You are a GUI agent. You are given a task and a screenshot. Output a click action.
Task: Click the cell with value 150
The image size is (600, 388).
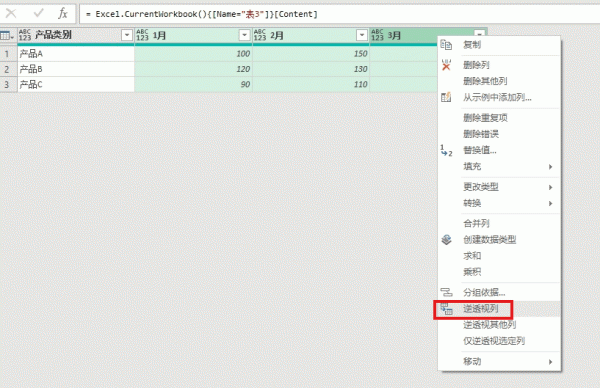[311, 54]
